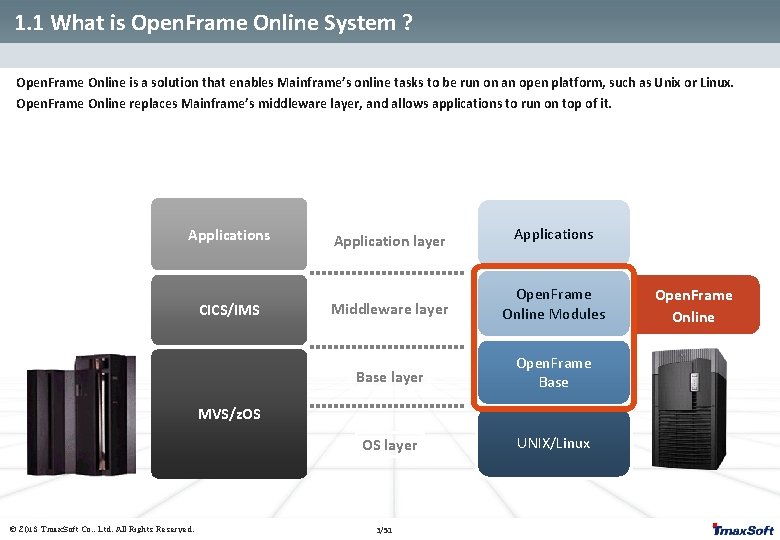Select the light blue Applications box

pos(554,232)
